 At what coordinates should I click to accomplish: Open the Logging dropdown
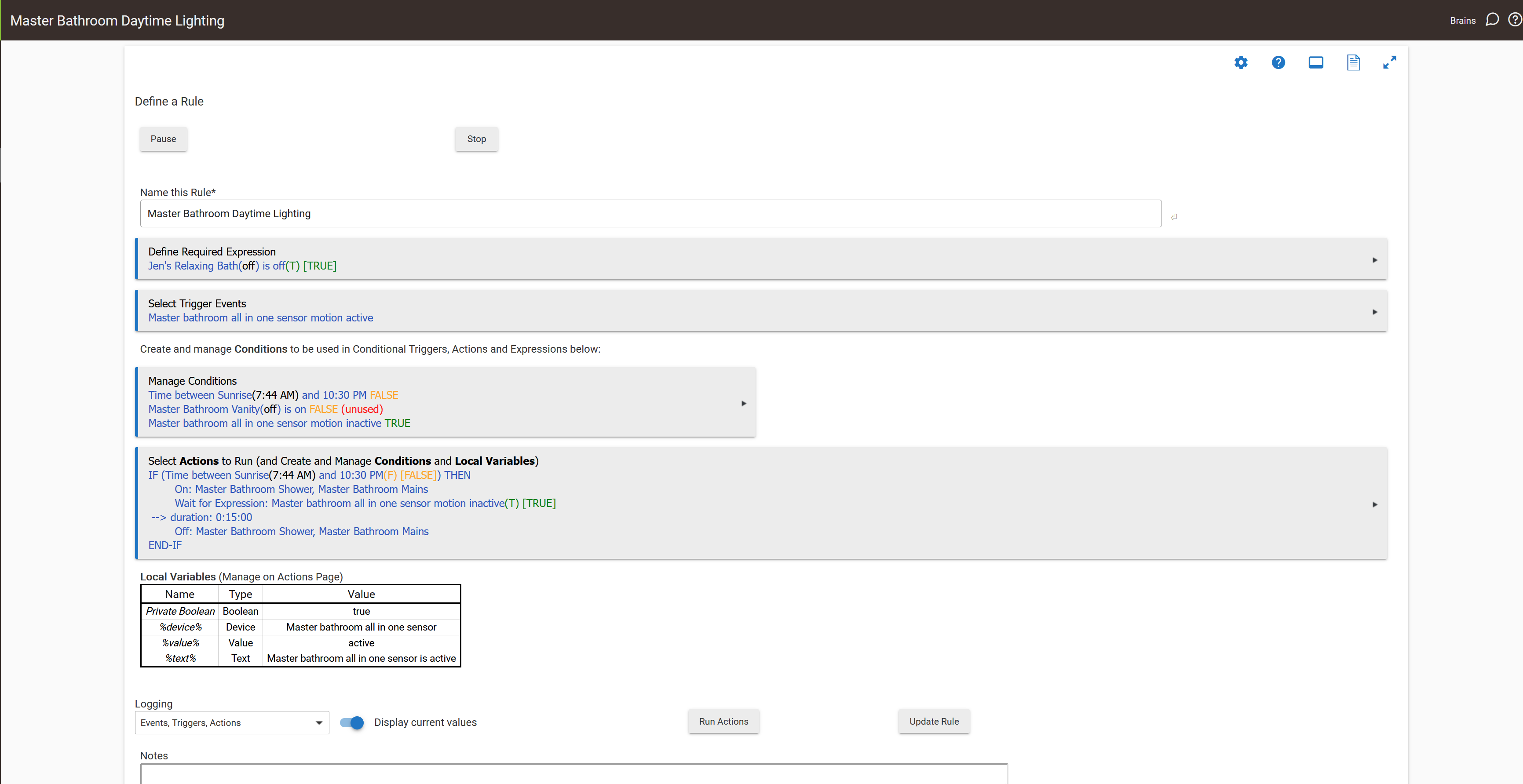point(232,722)
